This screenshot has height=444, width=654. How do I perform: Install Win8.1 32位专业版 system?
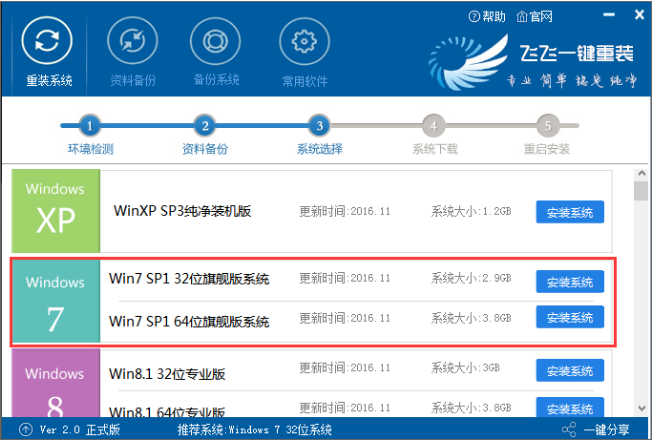tap(570, 370)
